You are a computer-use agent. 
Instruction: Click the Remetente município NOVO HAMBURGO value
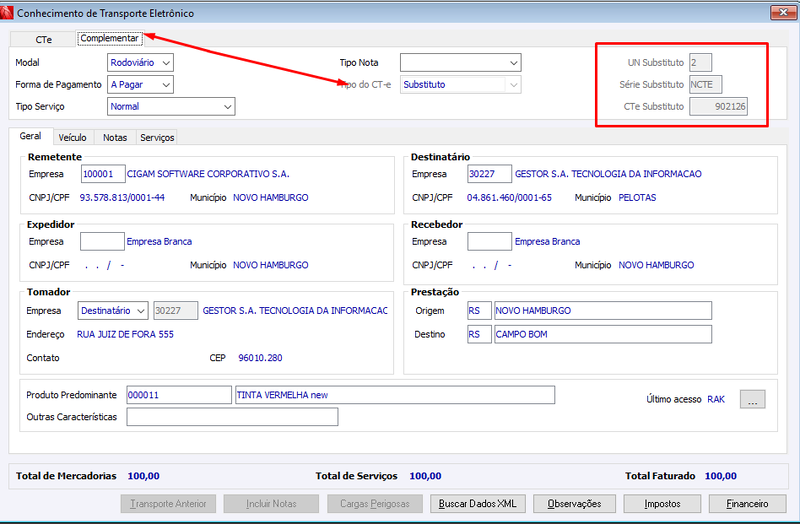[270, 197]
